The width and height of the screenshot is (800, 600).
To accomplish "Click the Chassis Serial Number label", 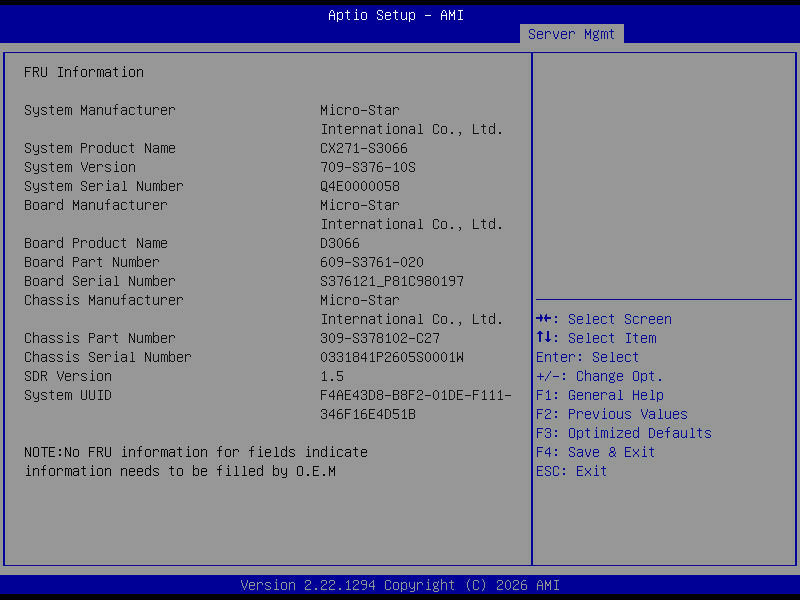I will tap(108, 357).
